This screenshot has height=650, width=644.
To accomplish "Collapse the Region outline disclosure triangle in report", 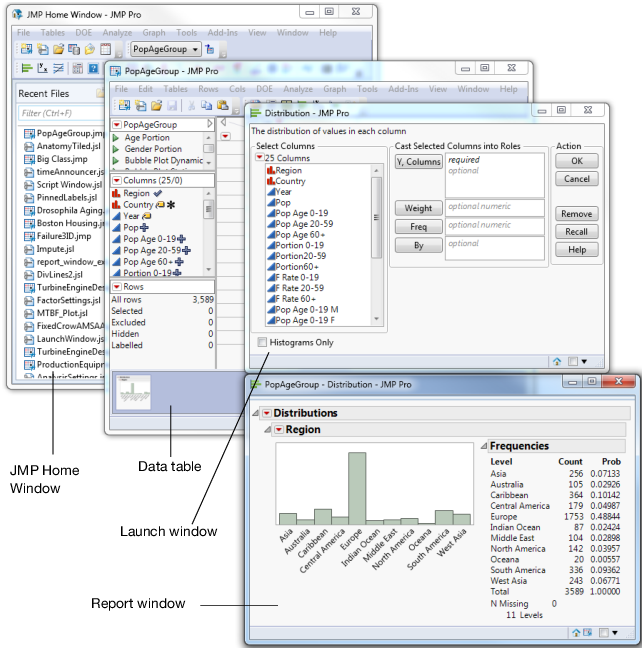I will pyautogui.click(x=268, y=430).
